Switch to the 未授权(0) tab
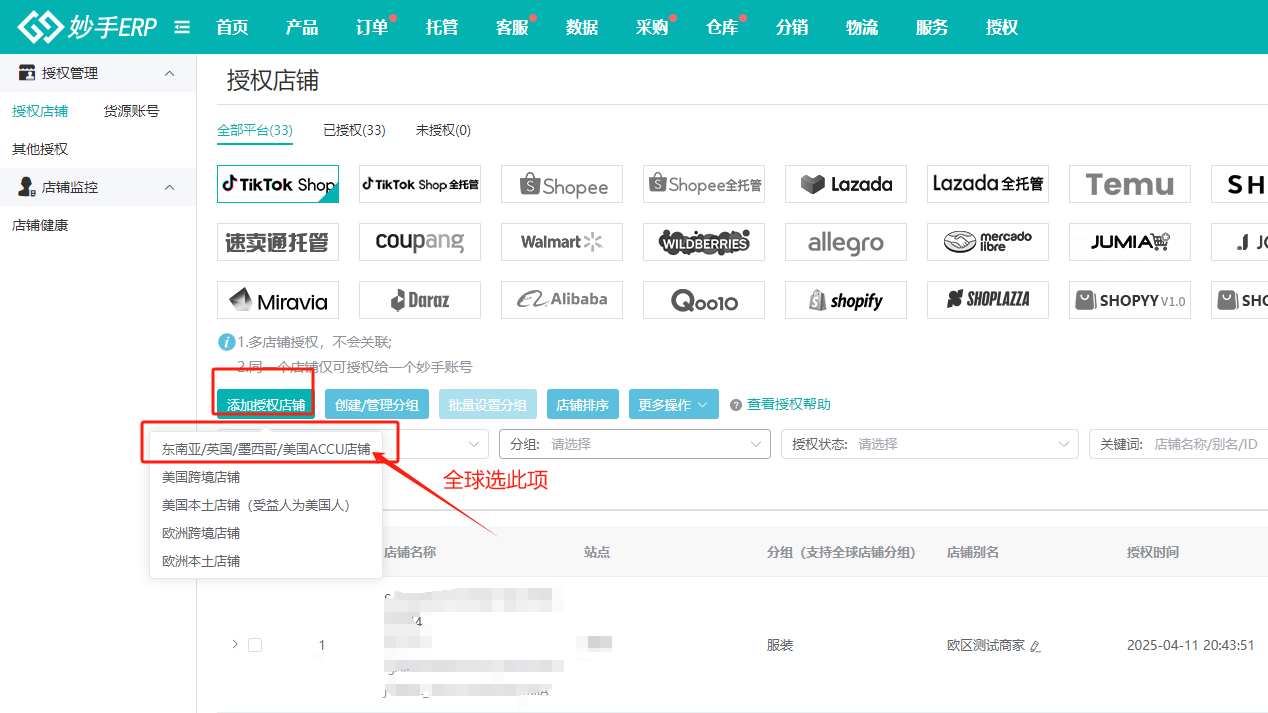This screenshot has height=713, width=1268. pos(443,130)
